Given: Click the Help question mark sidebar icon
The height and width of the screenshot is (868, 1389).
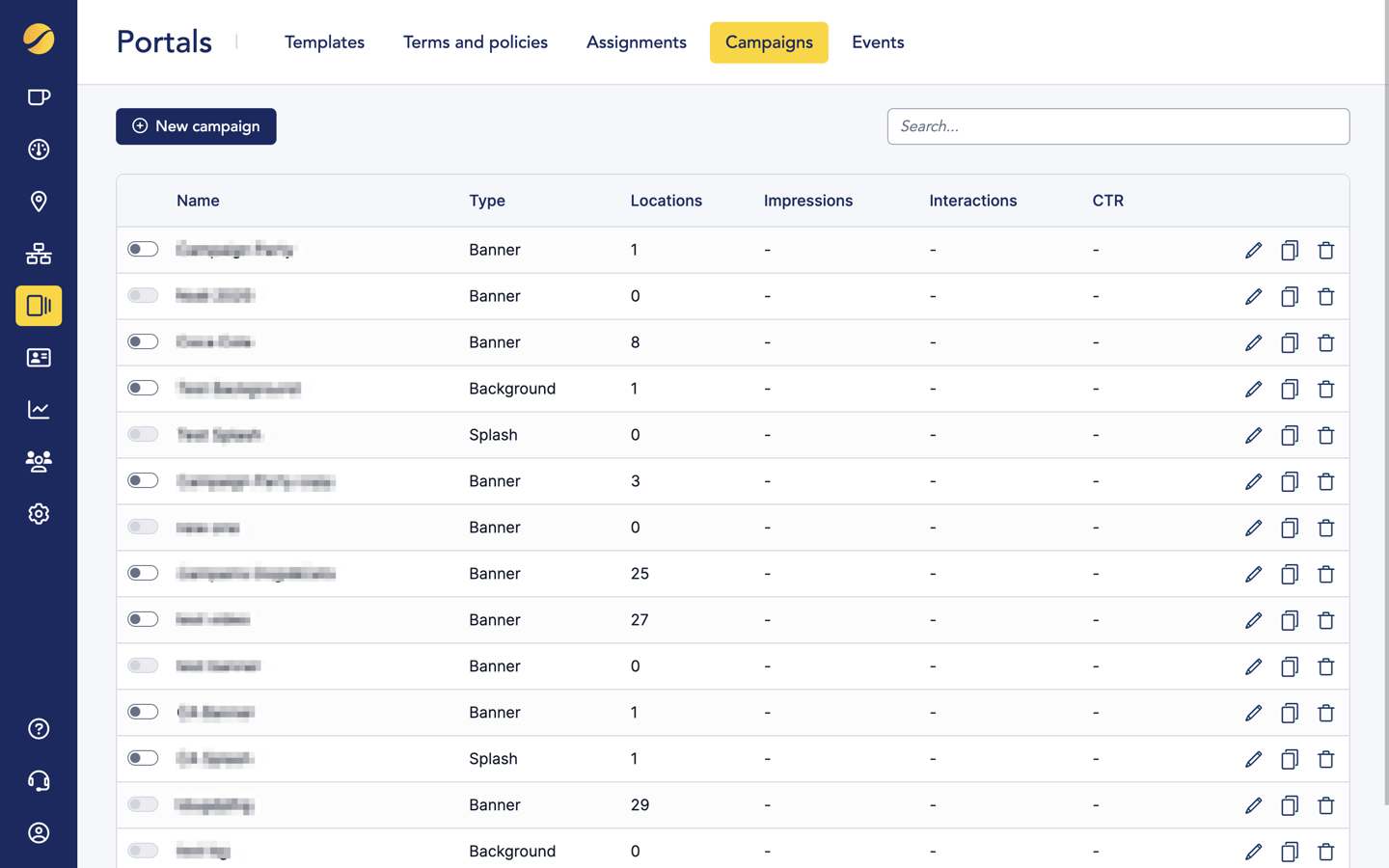Looking at the screenshot, I should (x=39, y=729).
